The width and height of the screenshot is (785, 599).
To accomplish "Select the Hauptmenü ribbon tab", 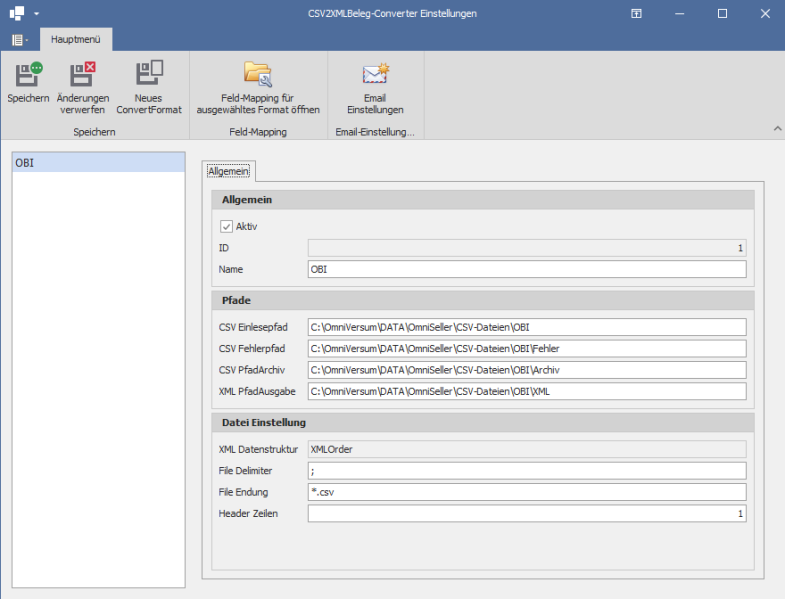I will coord(75,40).
